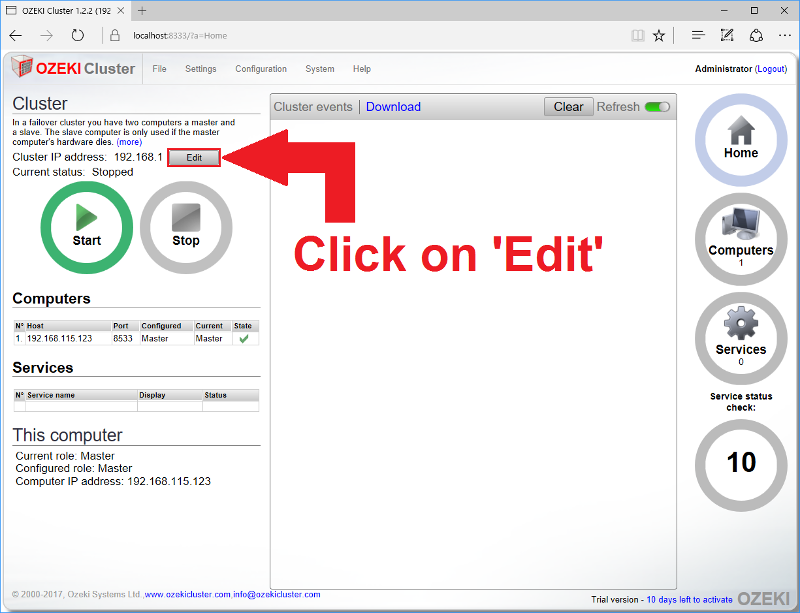Download the cluster events

pyautogui.click(x=393, y=107)
